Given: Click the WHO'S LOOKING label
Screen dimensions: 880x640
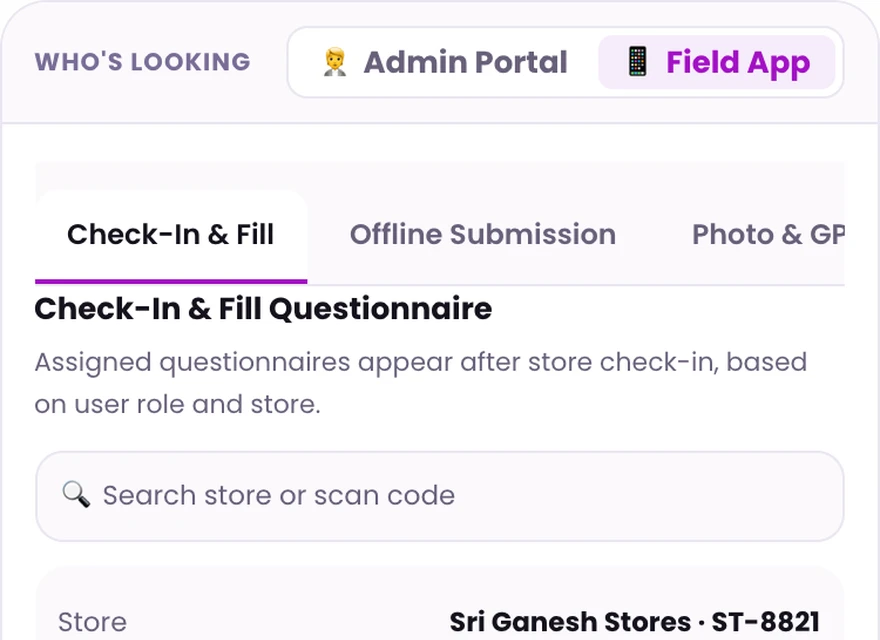Looking at the screenshot, I should click(143, 62).
